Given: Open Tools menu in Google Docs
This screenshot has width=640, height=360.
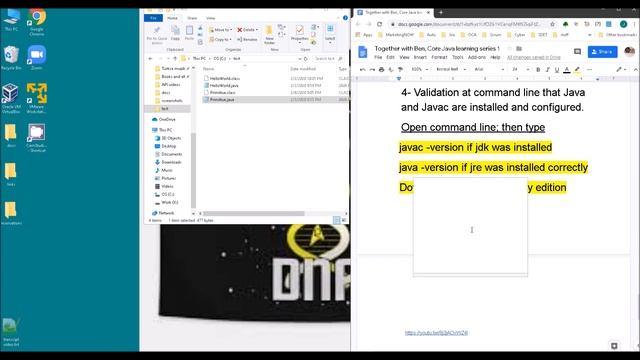Looking at the screenshot, I should 458,58.
